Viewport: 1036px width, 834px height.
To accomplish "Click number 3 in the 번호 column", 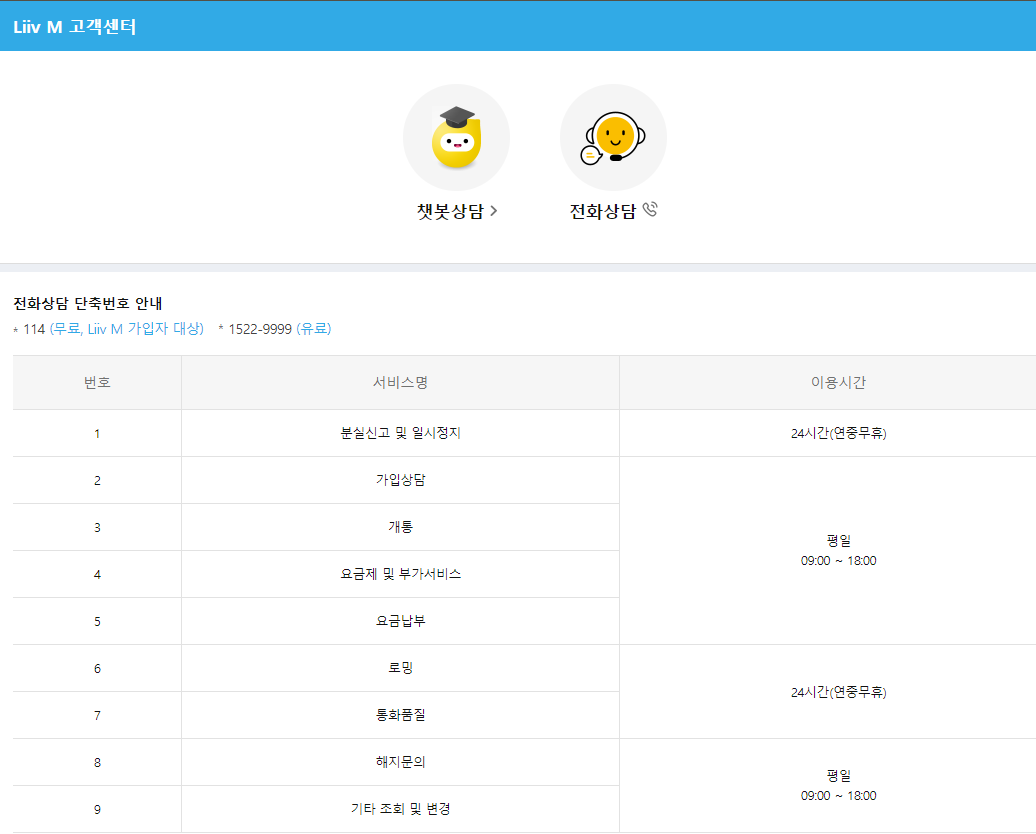I will click(97, 527).
